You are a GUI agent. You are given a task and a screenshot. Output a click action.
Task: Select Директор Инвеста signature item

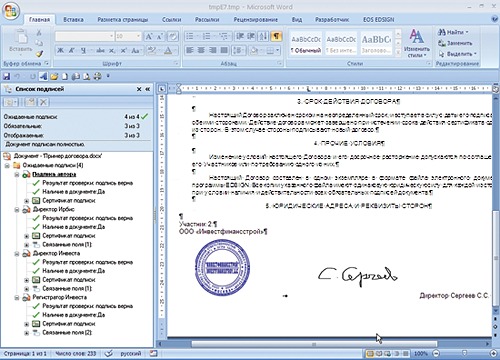[56, 253]
